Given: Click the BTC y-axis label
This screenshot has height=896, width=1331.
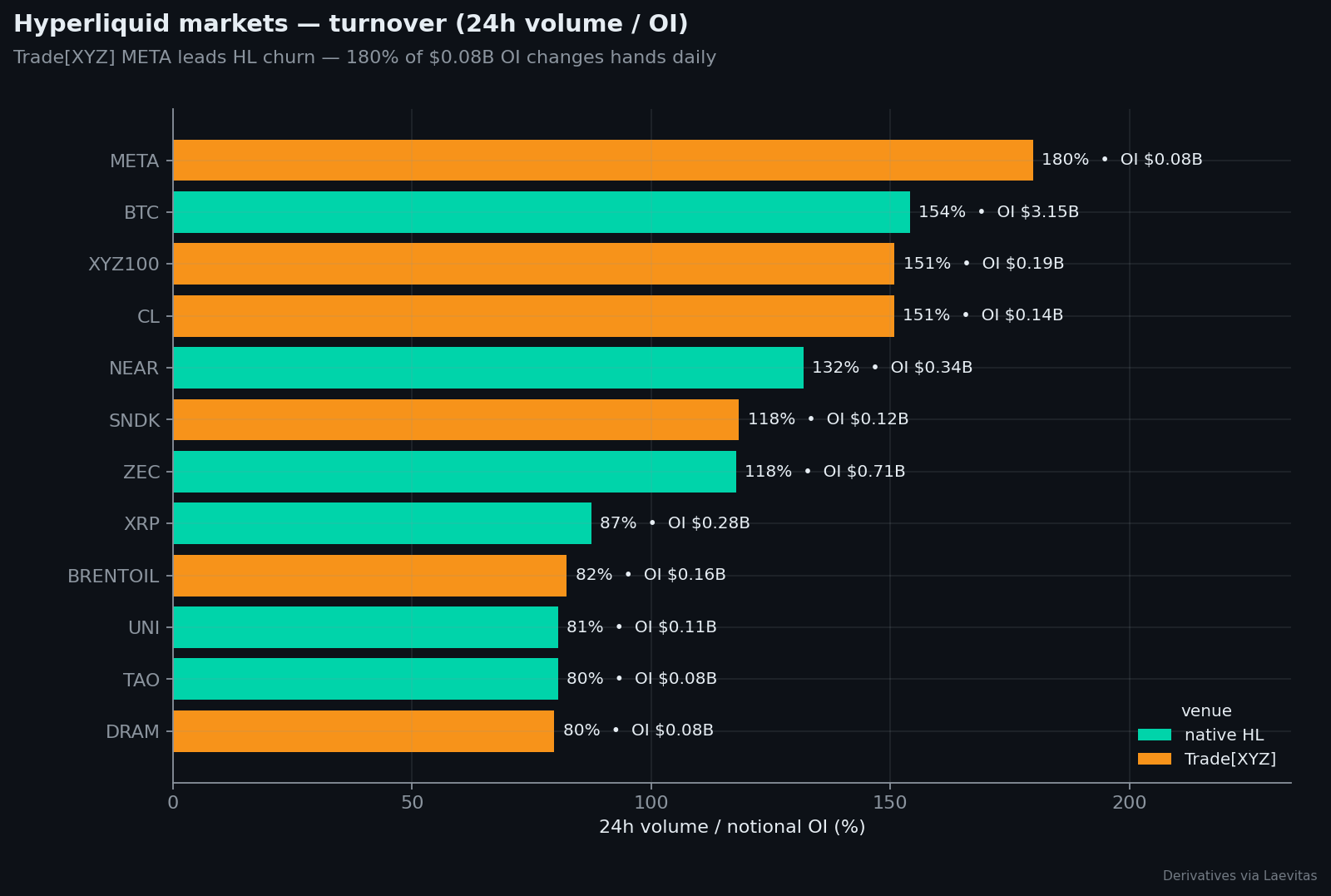Looking at the screenshot, I should [141, 213].
